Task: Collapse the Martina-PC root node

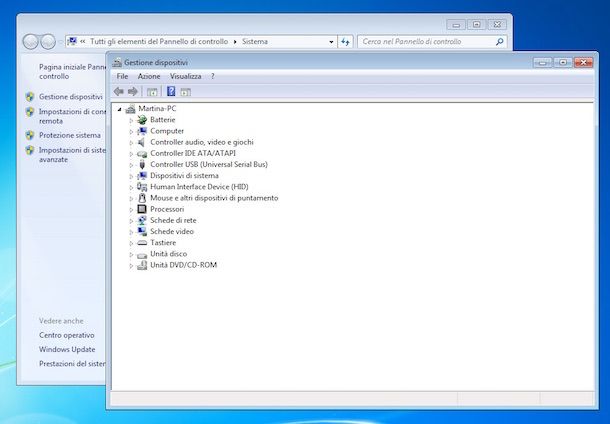Action: 119,109
